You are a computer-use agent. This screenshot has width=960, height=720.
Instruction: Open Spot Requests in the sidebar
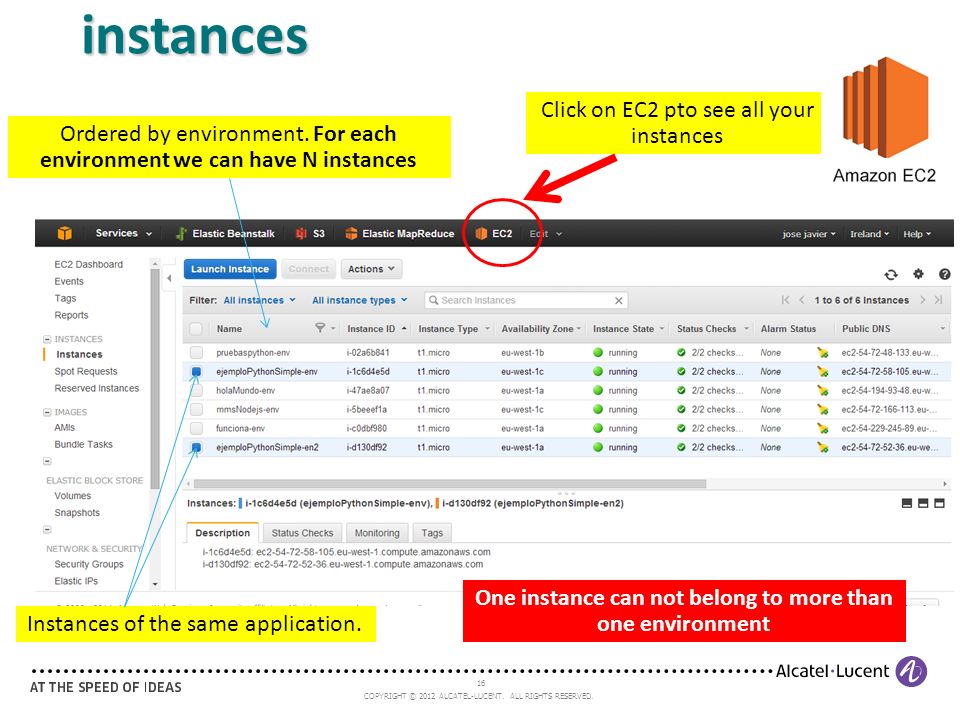86,371
